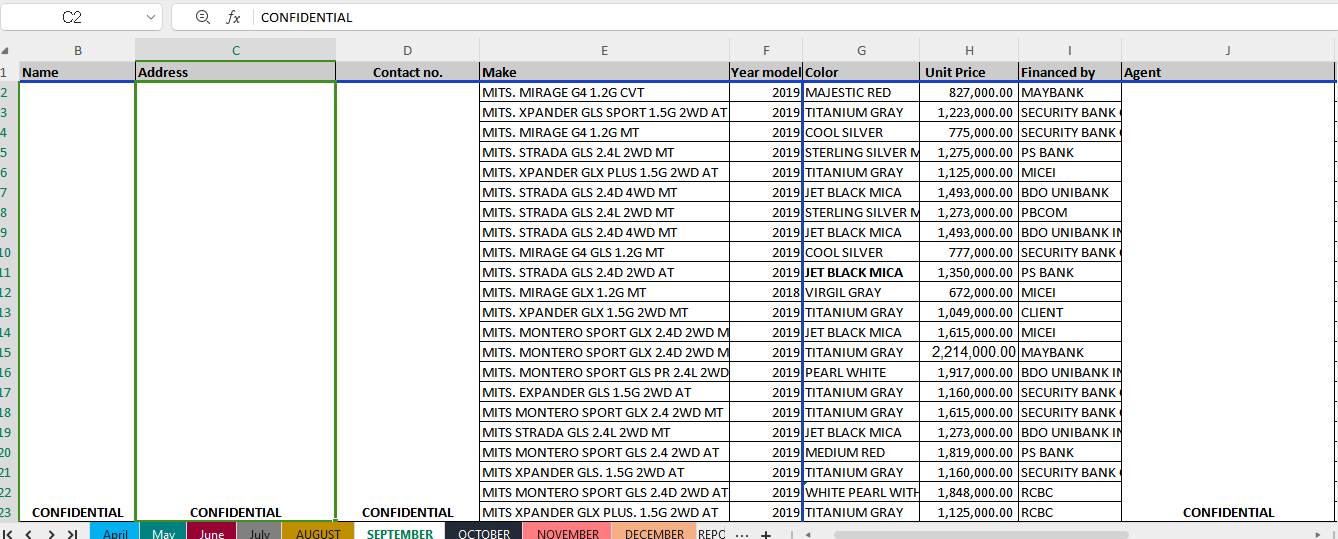Click the PS BANK cell in row 5
The height and width of the screenshot is (539, 1338).
click(1070, 152)
